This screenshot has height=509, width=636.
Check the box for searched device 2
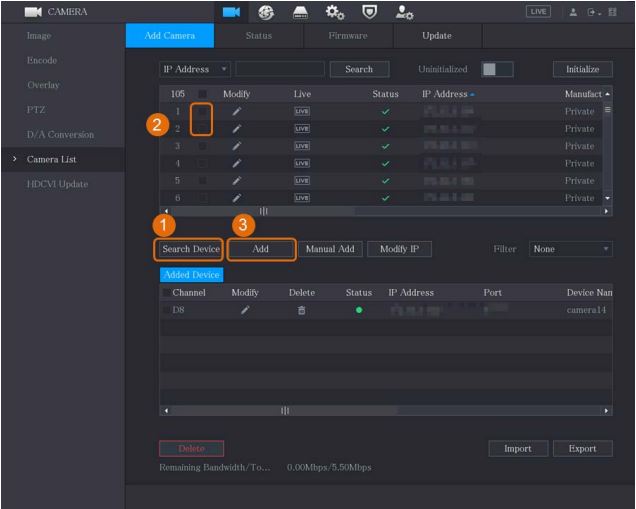tap(202, 129)
